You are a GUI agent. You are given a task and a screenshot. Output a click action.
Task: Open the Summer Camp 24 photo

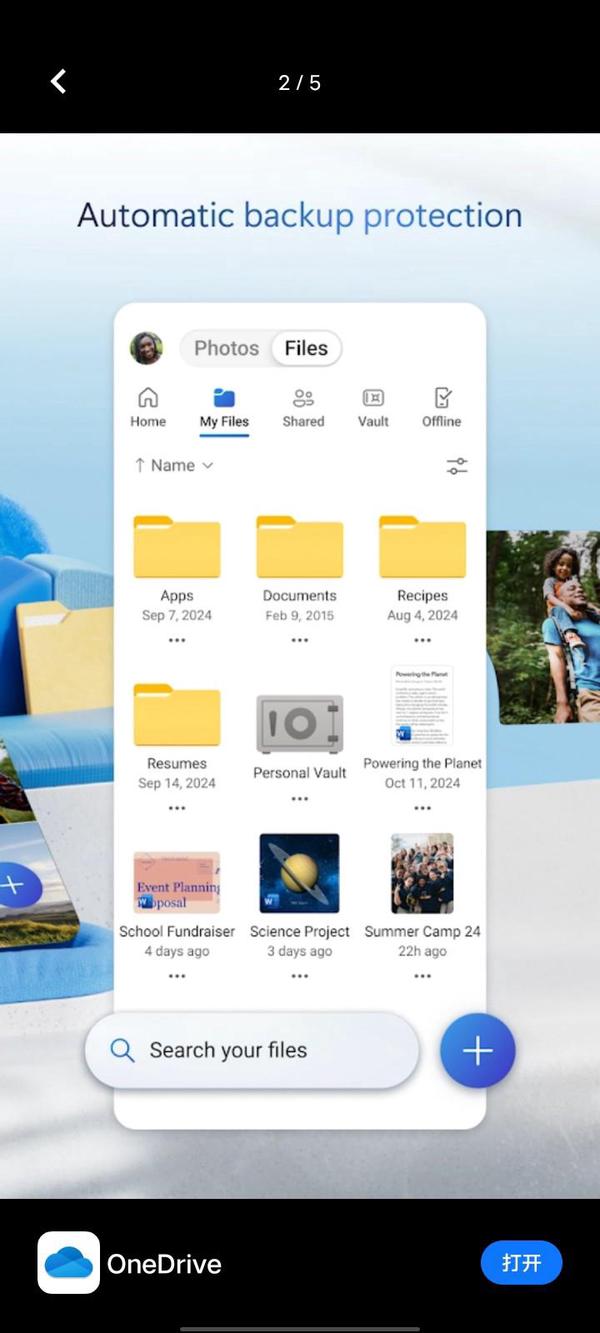tap(422, 874)
